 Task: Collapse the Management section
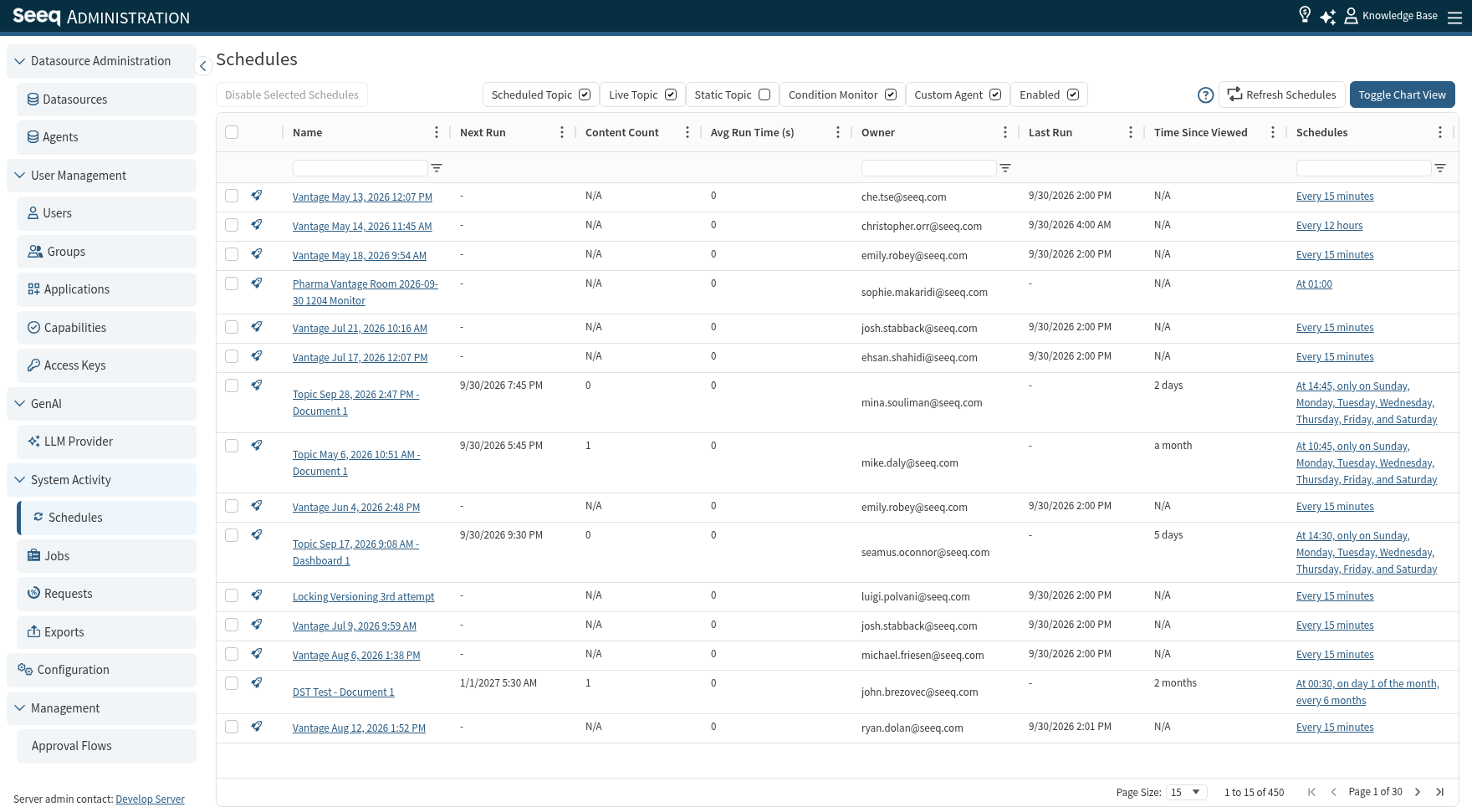click(102, 708)
